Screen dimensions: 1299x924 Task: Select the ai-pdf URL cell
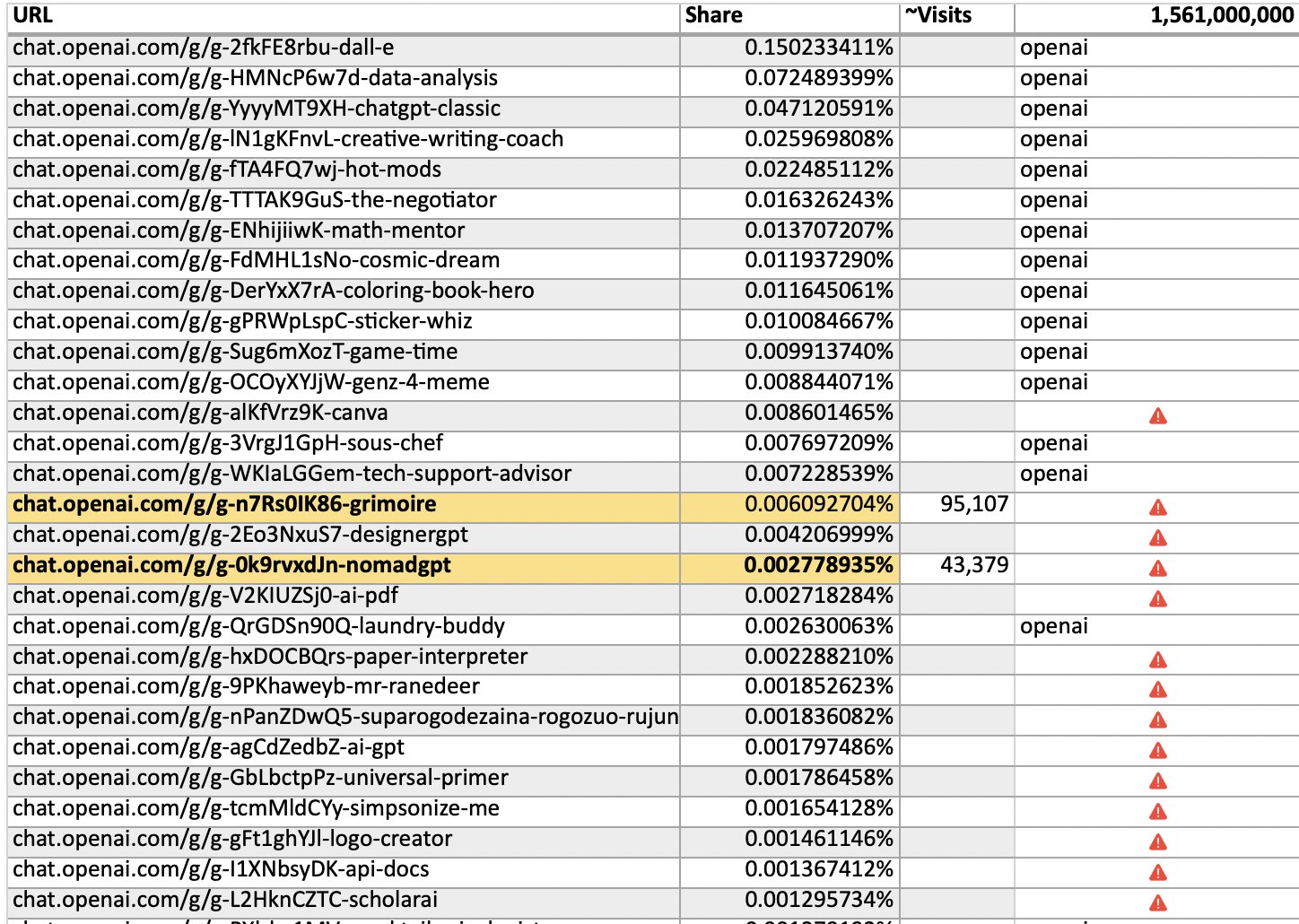(344, 597)
